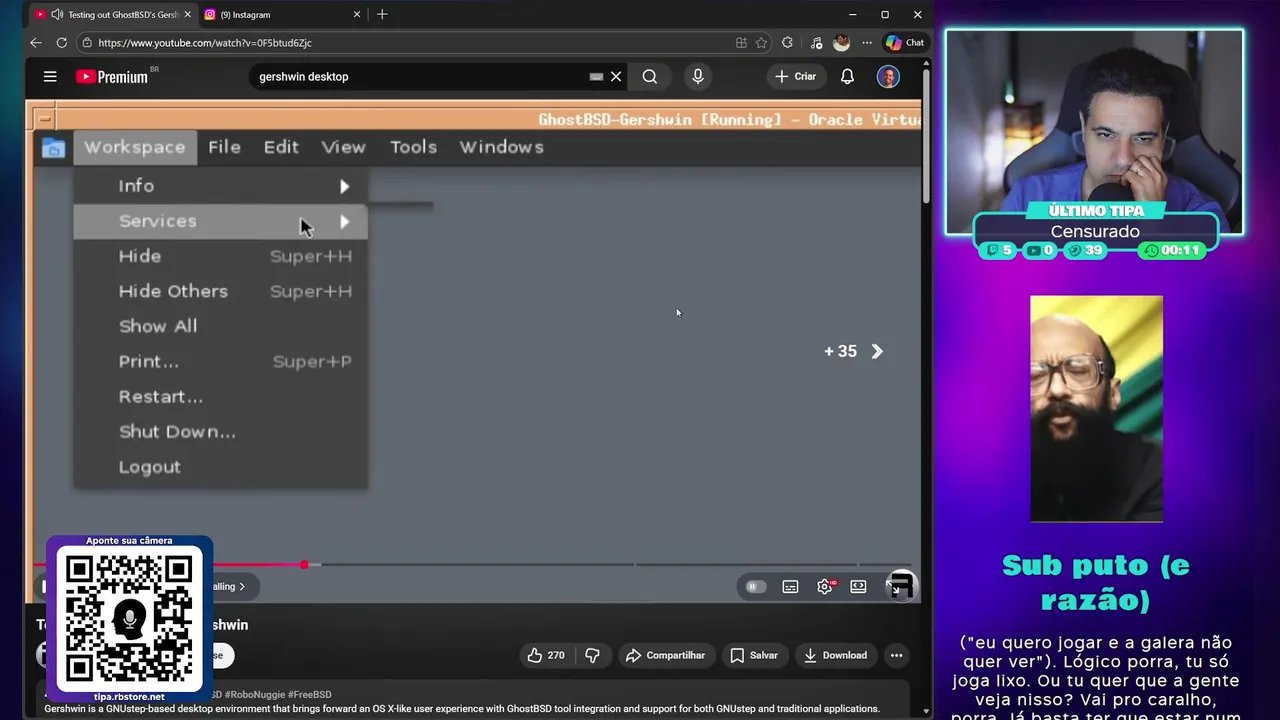Click View menu in the video
The image size is (1280, 720).
pyautogui.click(x=343, y=147)
